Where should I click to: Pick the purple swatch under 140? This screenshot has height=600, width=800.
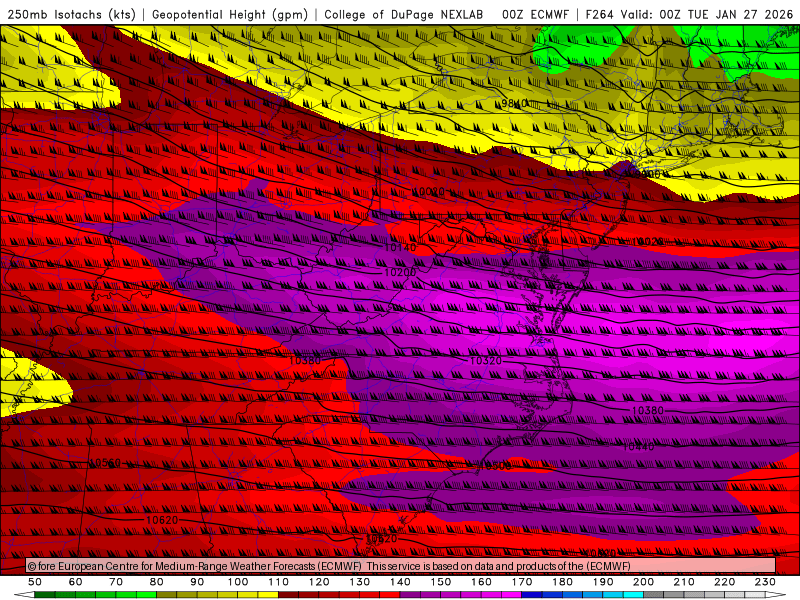410,594
